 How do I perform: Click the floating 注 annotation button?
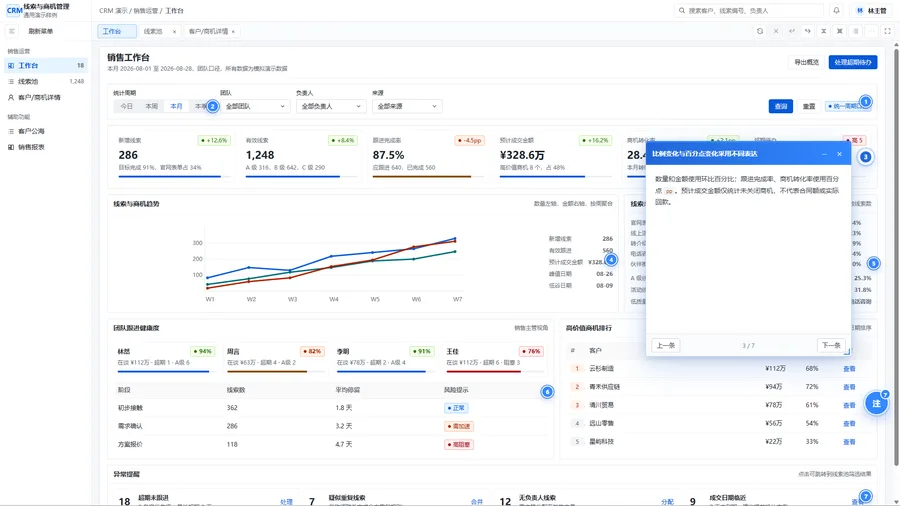(x=876, y=403)
